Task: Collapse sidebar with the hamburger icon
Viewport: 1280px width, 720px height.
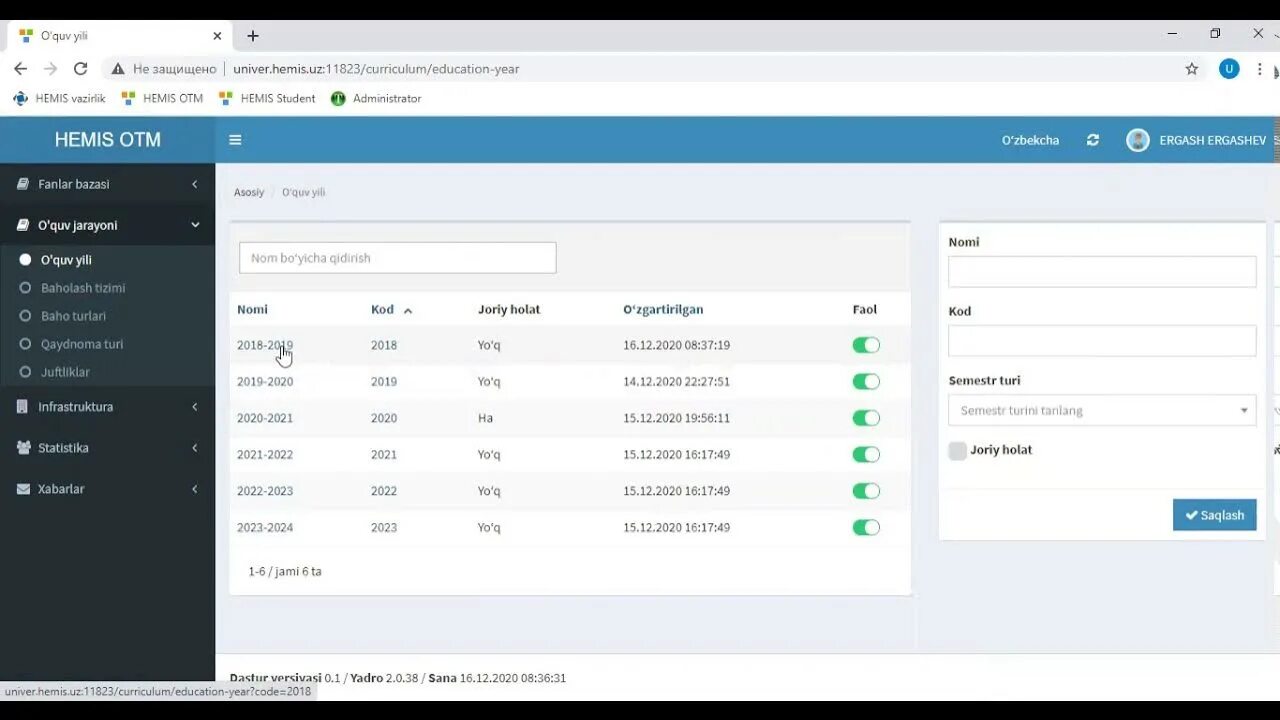Action: point(235,140)
